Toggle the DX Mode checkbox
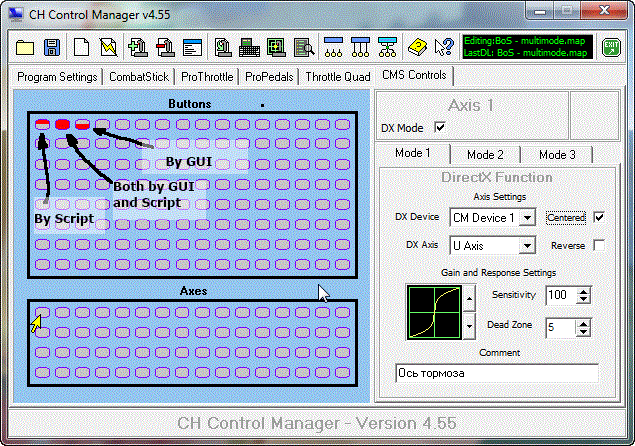Screen dimensions: 635x446 pos(440,128)
